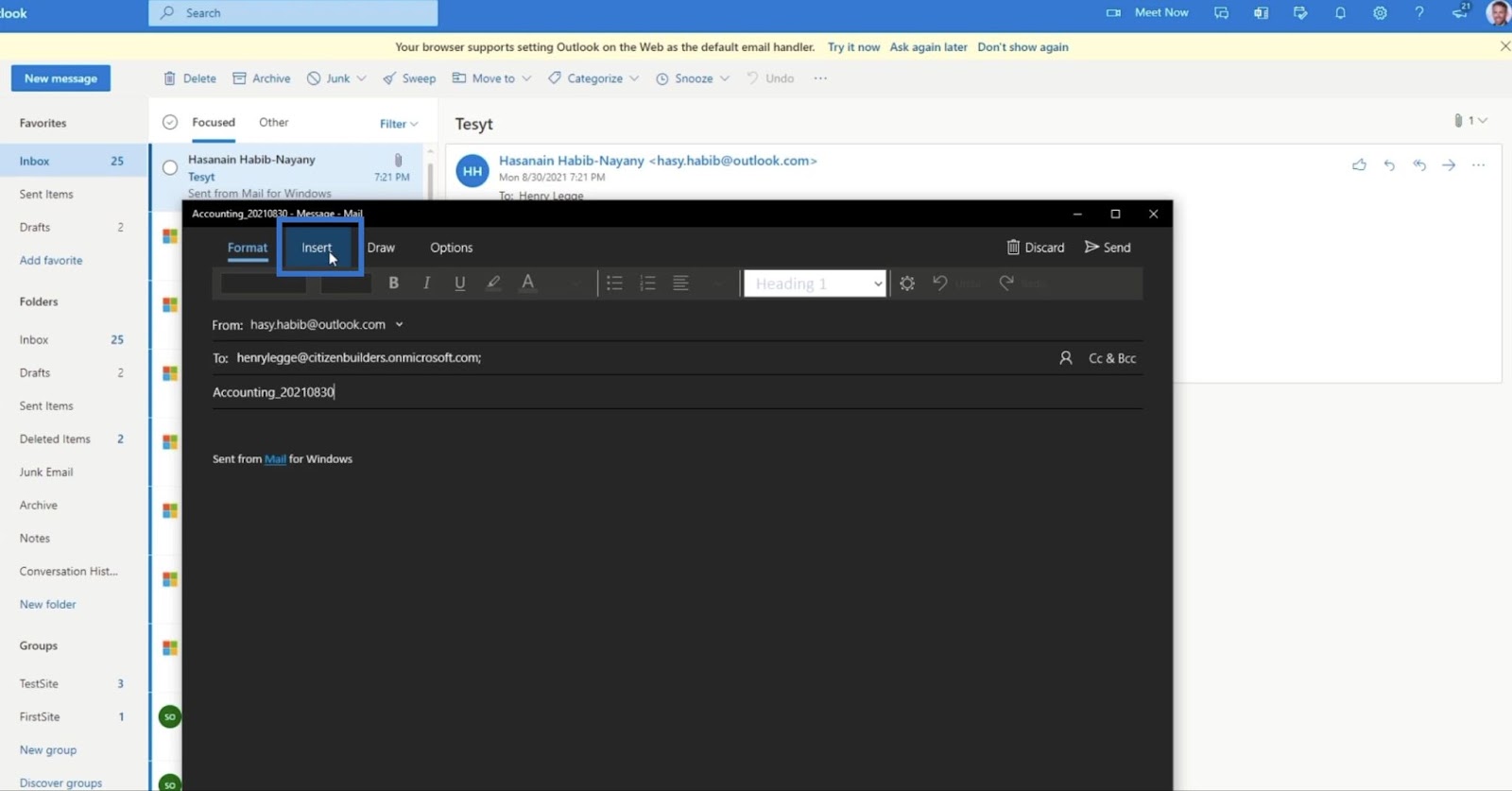The height and width of the screenshot is (791, 1512).
Task: Open Heading 1 style dropdown
Action: (815, 284)
